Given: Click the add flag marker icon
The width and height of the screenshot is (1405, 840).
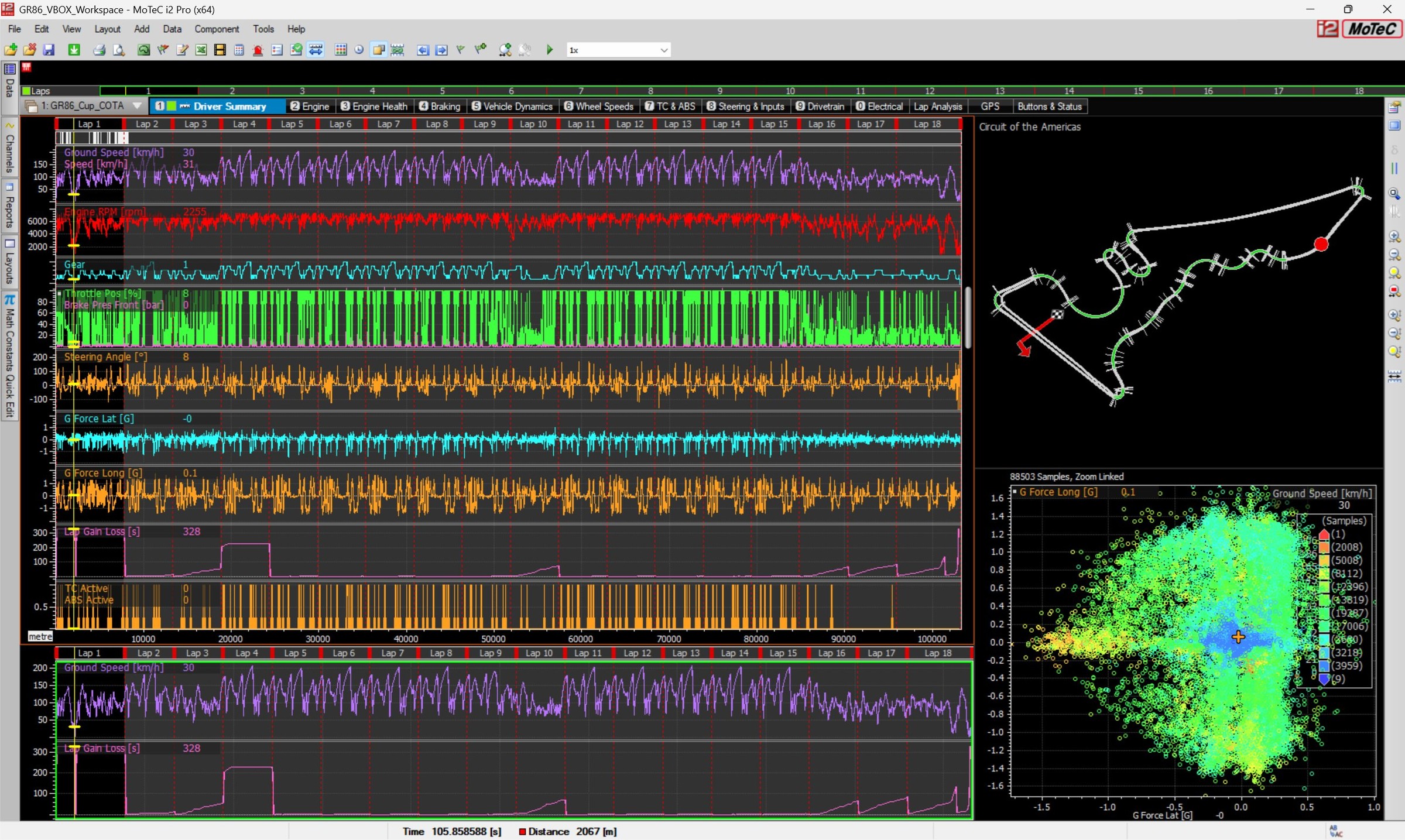Looking at the screenshot, I should pyautogui.click(x=481, y=50).
